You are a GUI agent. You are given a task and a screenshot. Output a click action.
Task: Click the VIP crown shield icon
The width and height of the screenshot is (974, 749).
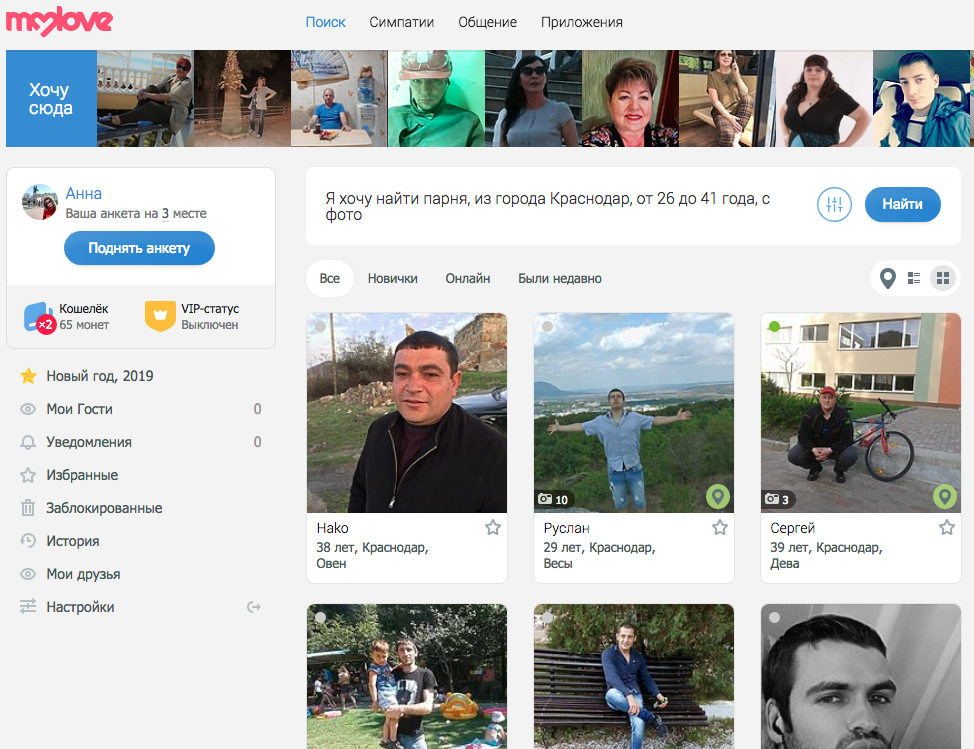[160, 316]
